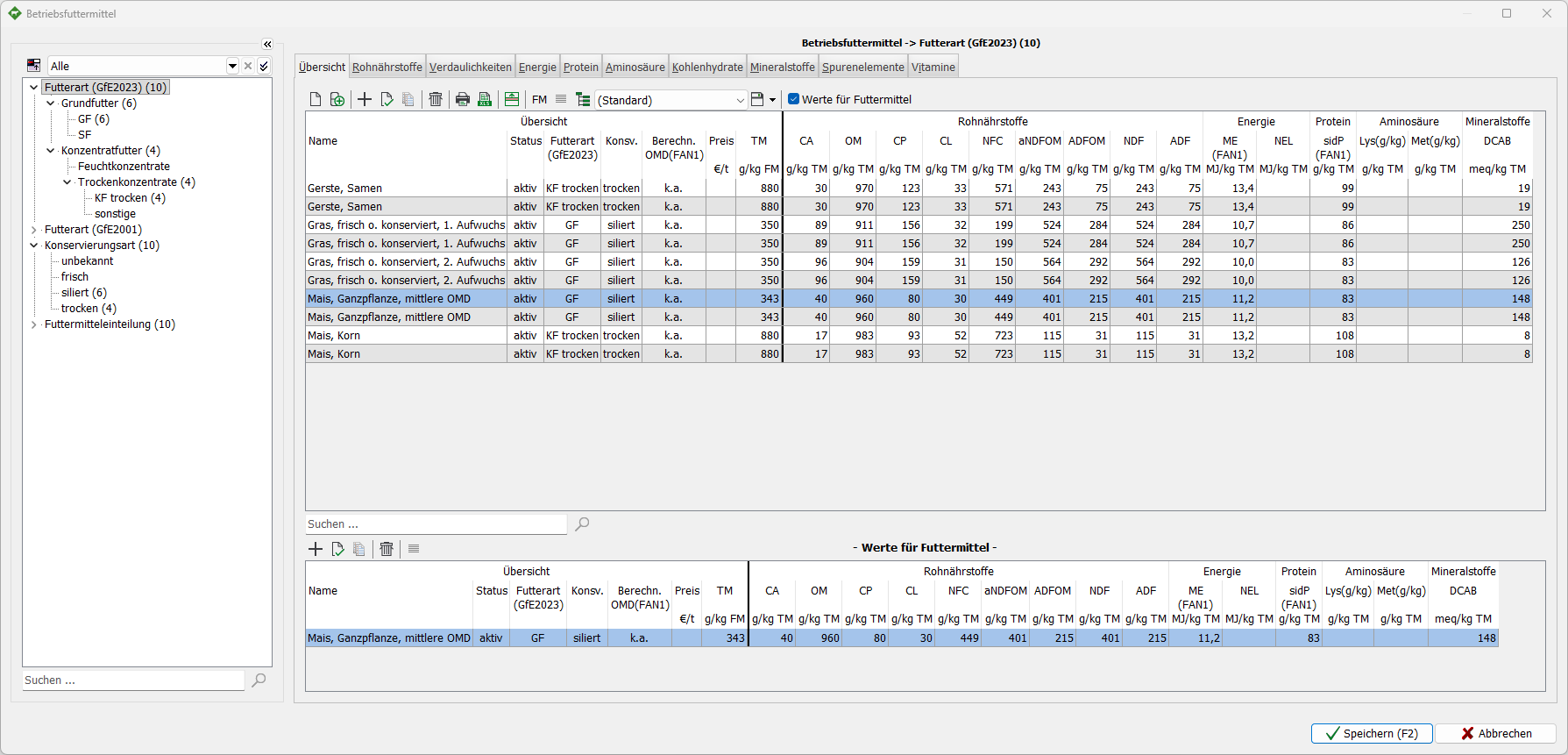Click the plus icon in the Werte toolbar
1568x755 pixels.
tap(316, 549)
